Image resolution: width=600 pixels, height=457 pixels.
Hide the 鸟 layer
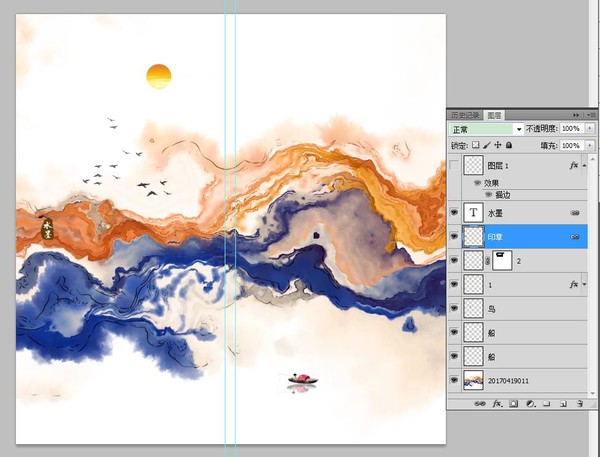click(454, 308)
